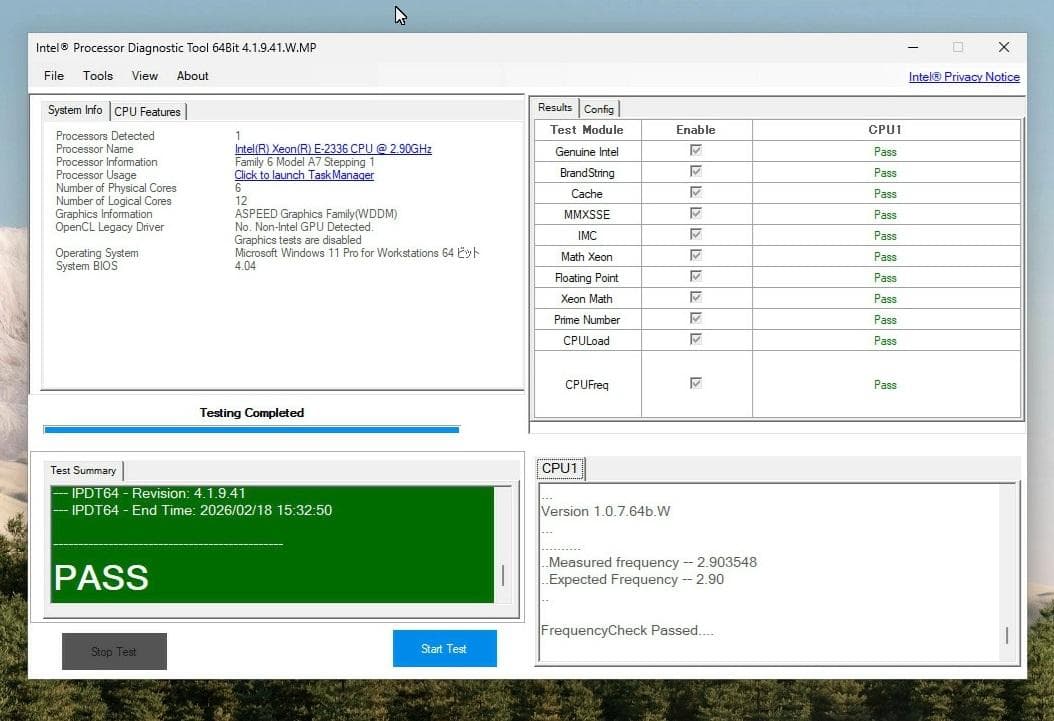Click the testing progress bar
Viewport: 1054px width, 721px height.
coord(251,429)
